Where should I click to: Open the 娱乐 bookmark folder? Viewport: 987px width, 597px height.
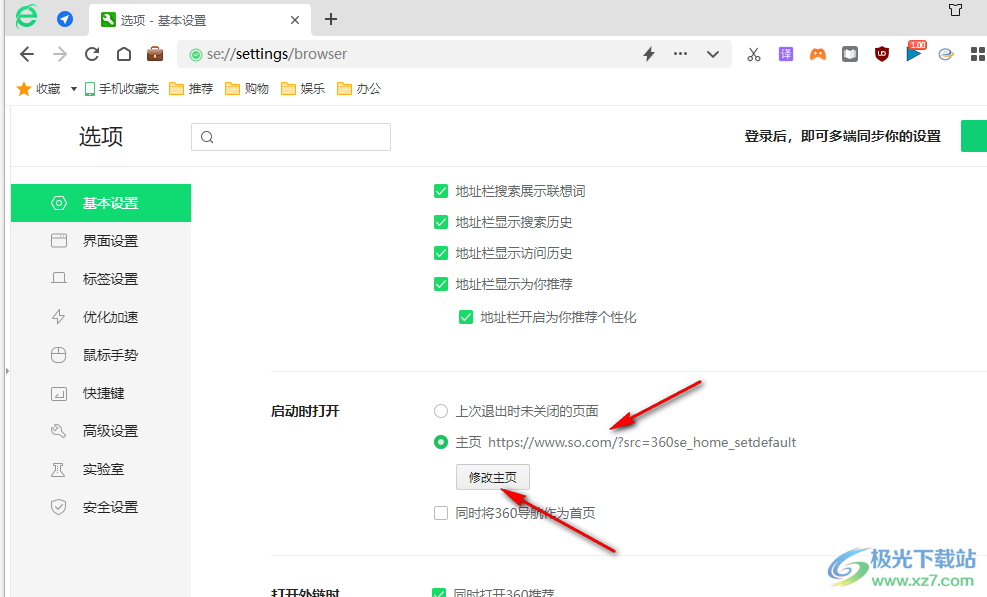point(303,89)
